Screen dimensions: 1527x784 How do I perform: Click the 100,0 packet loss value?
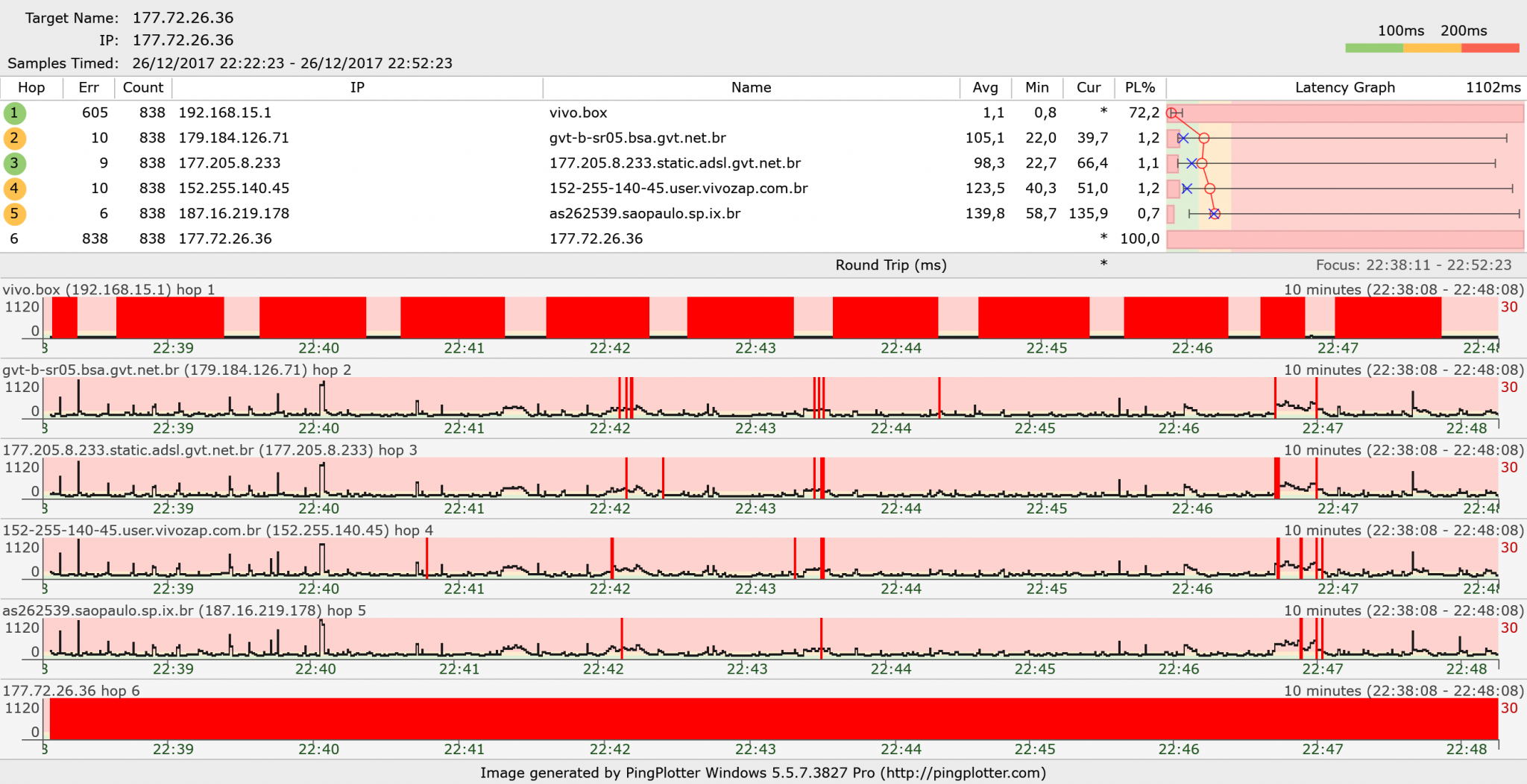click(1140, 239)
